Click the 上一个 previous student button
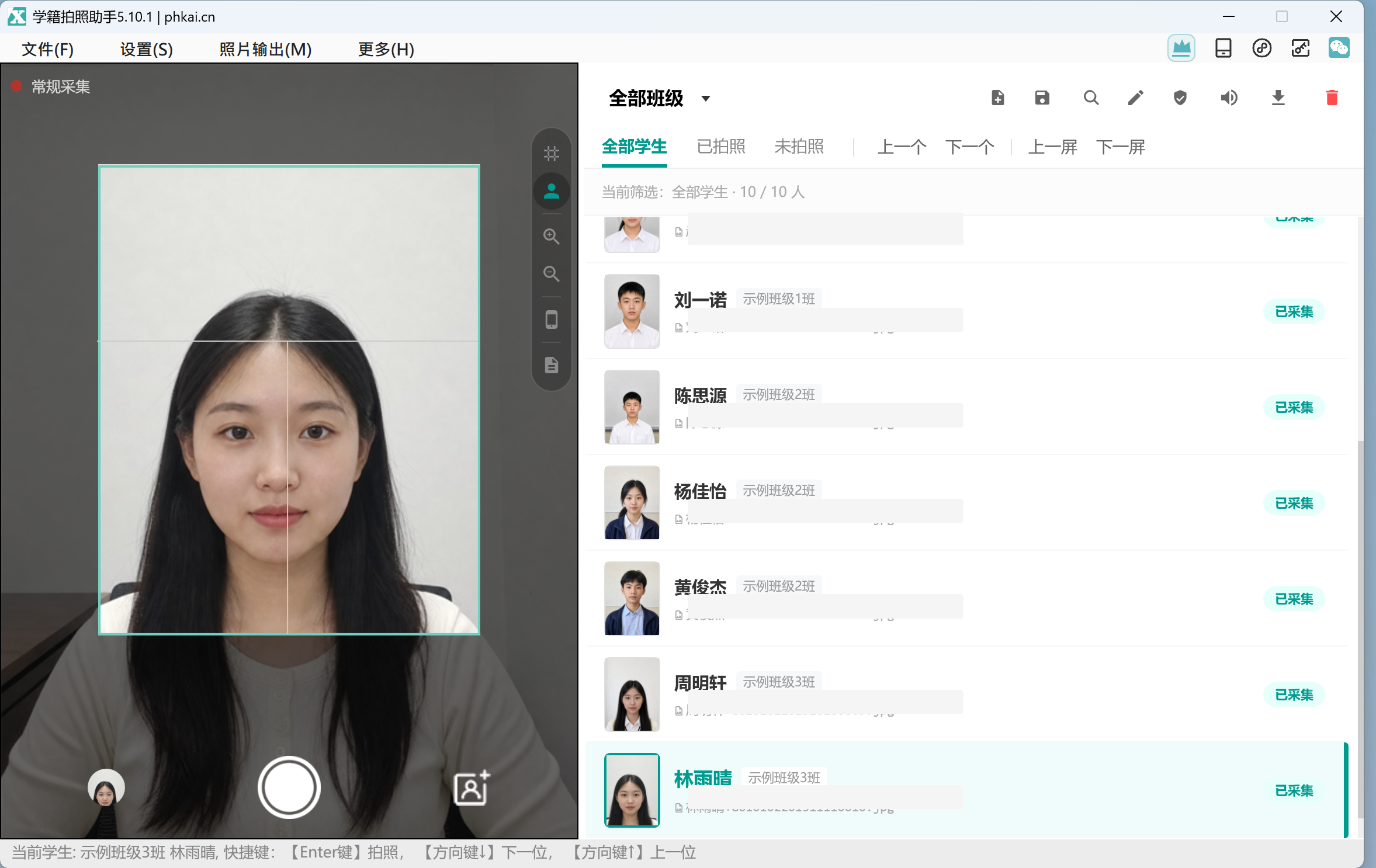The image size is (1376, 868). (x=902, y=147)
